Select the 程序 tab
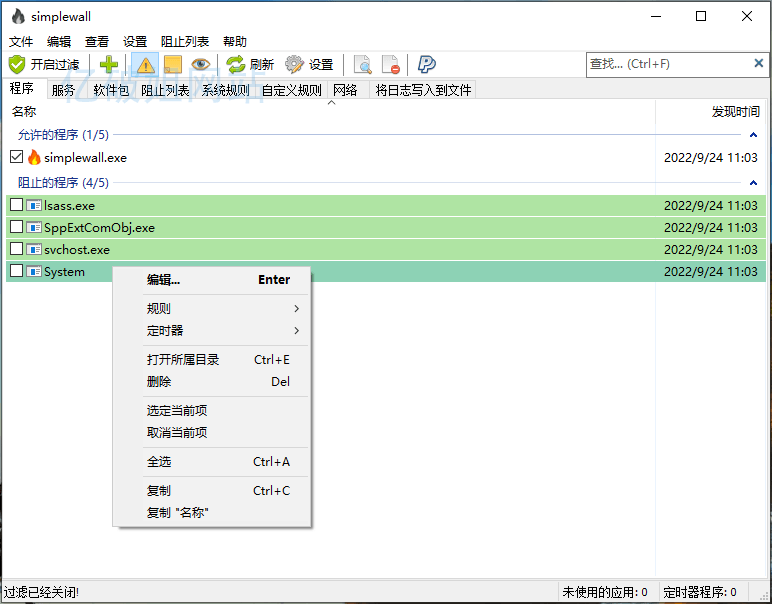 (x=22, y=89)
